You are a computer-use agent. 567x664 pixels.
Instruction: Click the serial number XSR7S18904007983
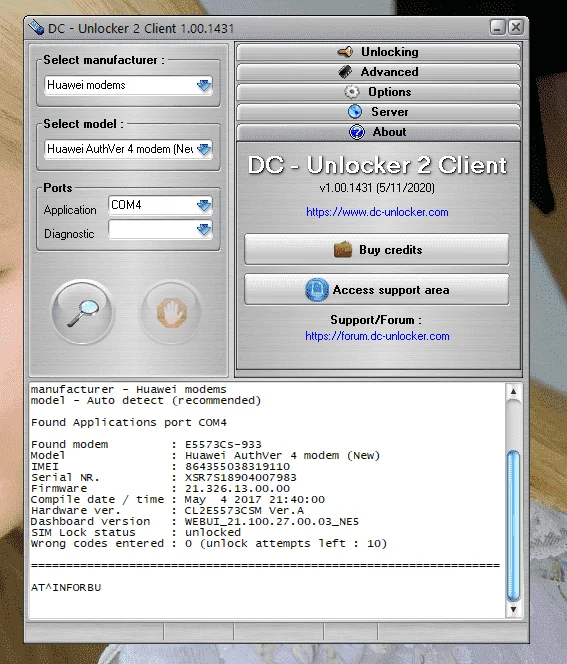[x=241, y=478]
